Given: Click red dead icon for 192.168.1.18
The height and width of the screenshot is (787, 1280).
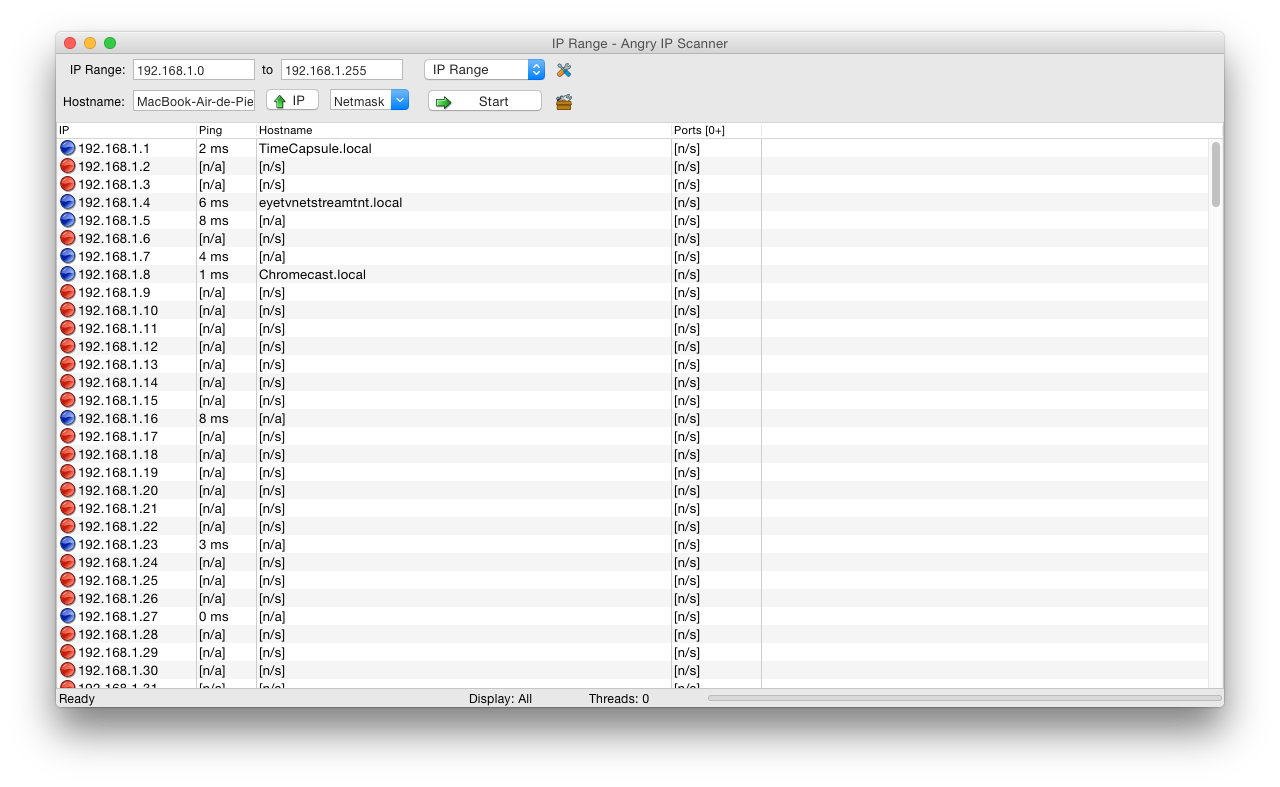Looking at the screenshot, I should click(x=68, y=454).
